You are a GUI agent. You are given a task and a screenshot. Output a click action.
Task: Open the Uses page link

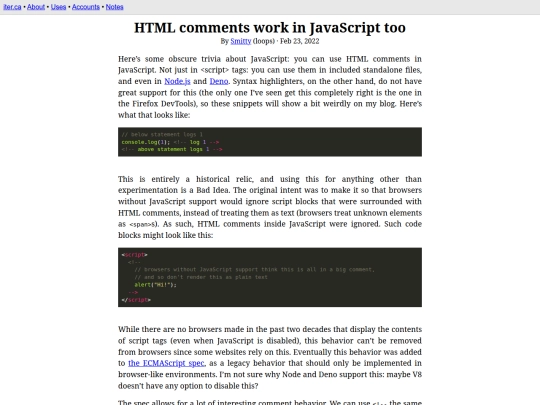point(59,7)
